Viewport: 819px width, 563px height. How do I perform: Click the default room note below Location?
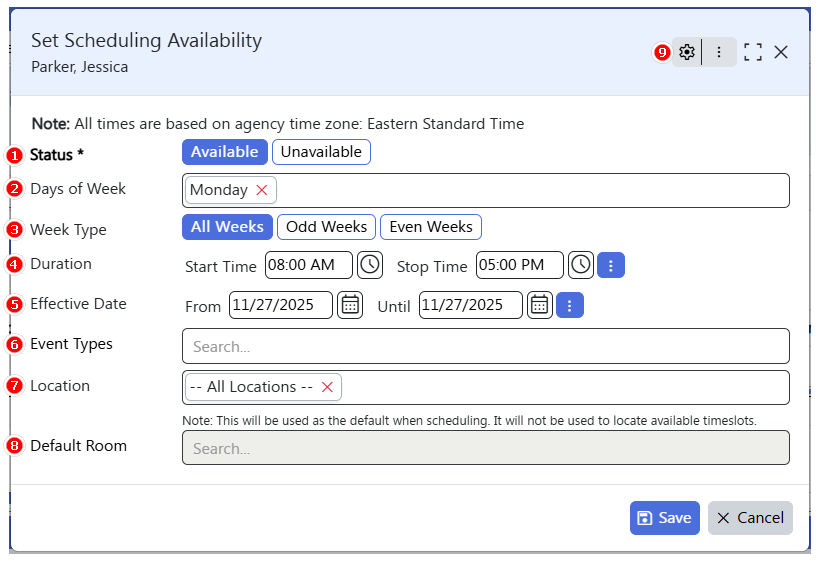[469, 420]
